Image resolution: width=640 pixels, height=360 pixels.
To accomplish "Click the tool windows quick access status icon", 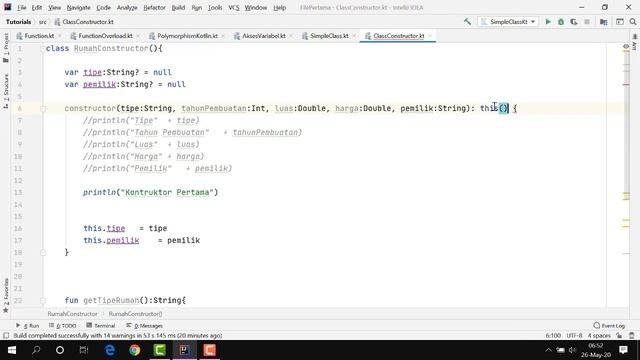I will (6, 336).
